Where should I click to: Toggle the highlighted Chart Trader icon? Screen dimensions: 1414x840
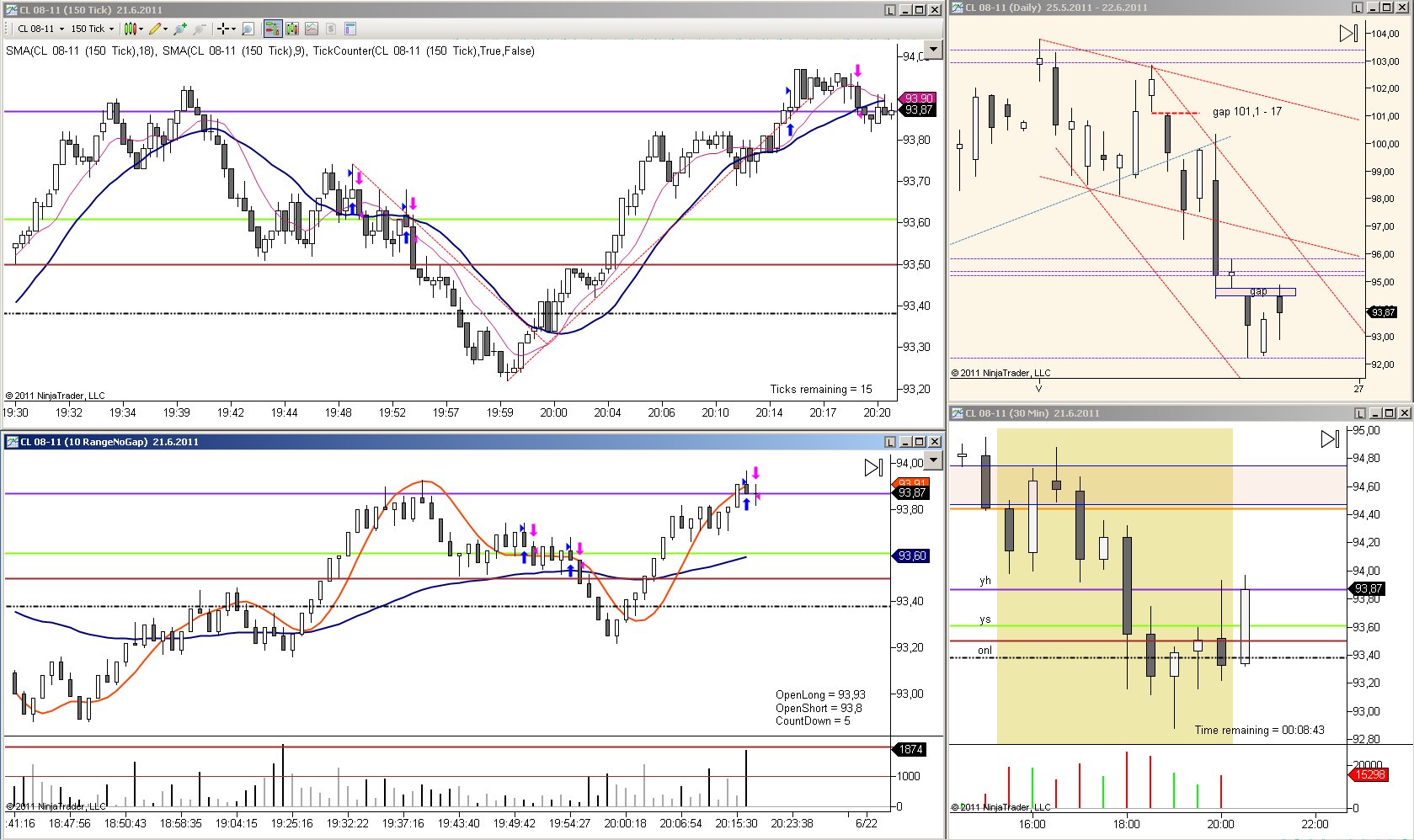[x=272, y=29]
